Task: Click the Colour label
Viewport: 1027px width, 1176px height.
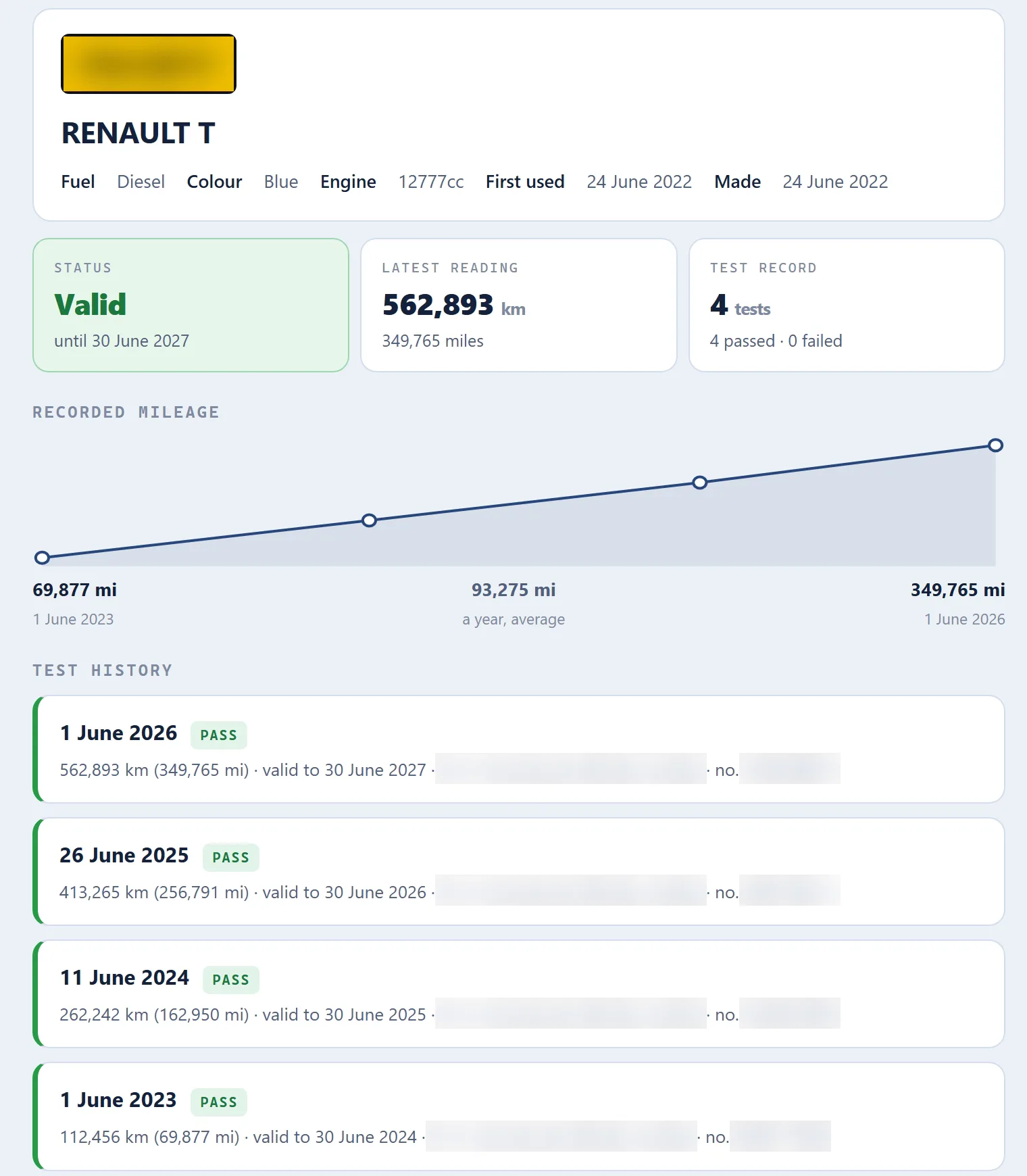Action: (214, 182)
